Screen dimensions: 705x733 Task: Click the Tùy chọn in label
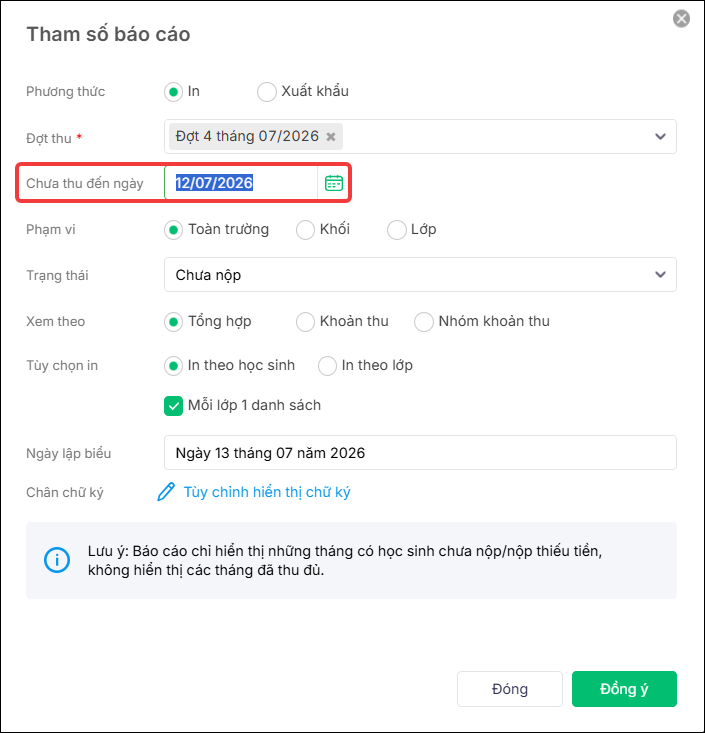point(62,366)
